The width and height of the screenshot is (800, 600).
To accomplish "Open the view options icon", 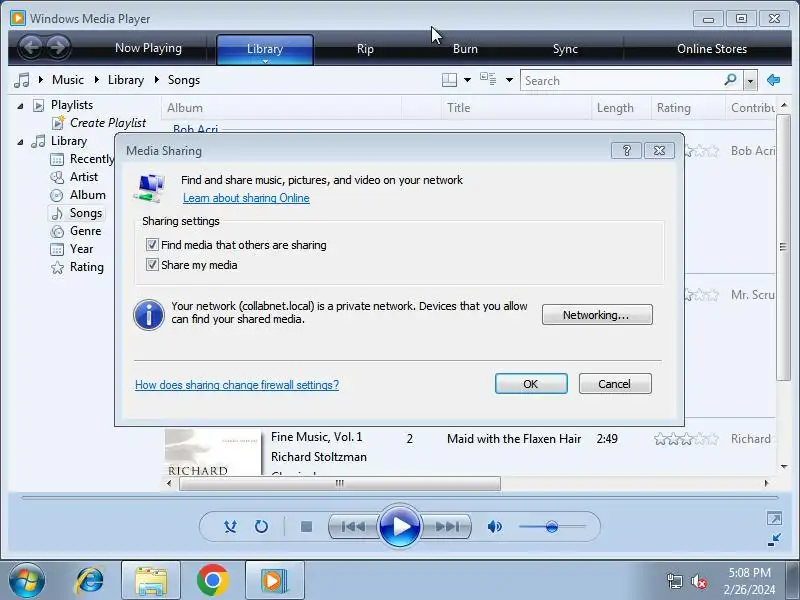I will [x=488, y=79].
